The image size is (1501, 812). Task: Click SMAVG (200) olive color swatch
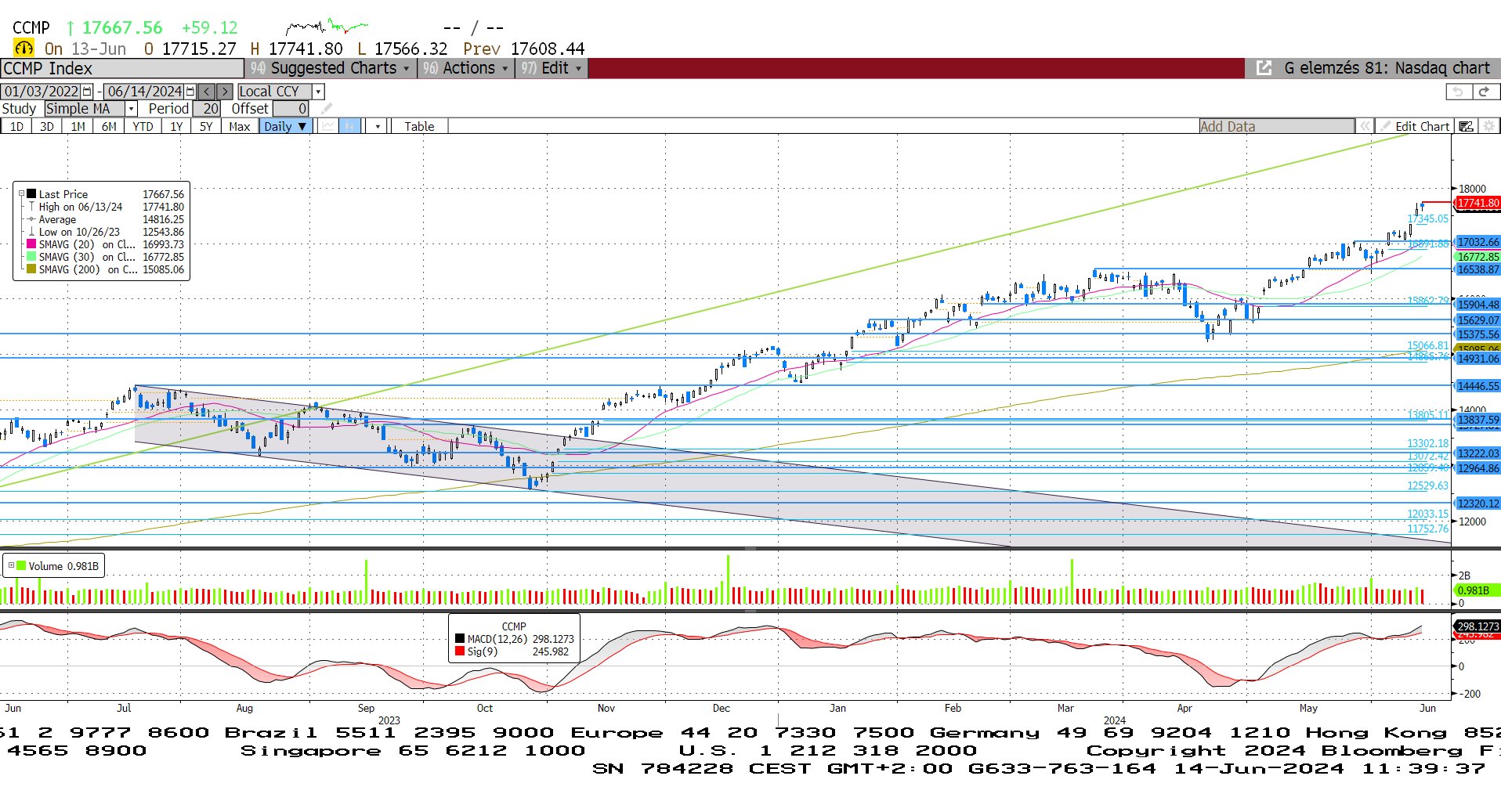click(x=31, y=269)
